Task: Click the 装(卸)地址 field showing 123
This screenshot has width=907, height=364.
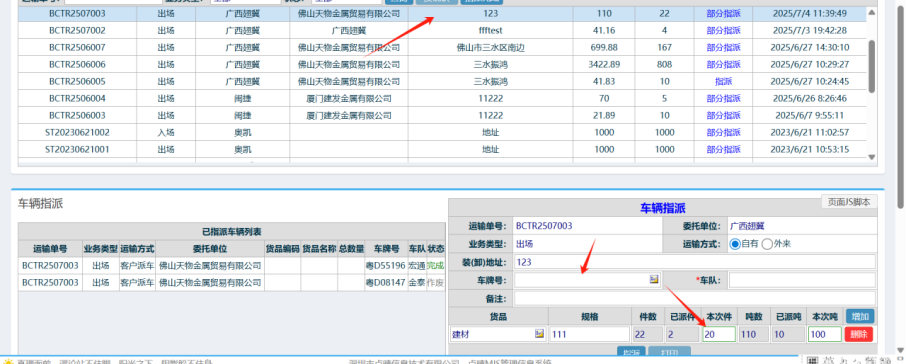Action: point(695,262)
